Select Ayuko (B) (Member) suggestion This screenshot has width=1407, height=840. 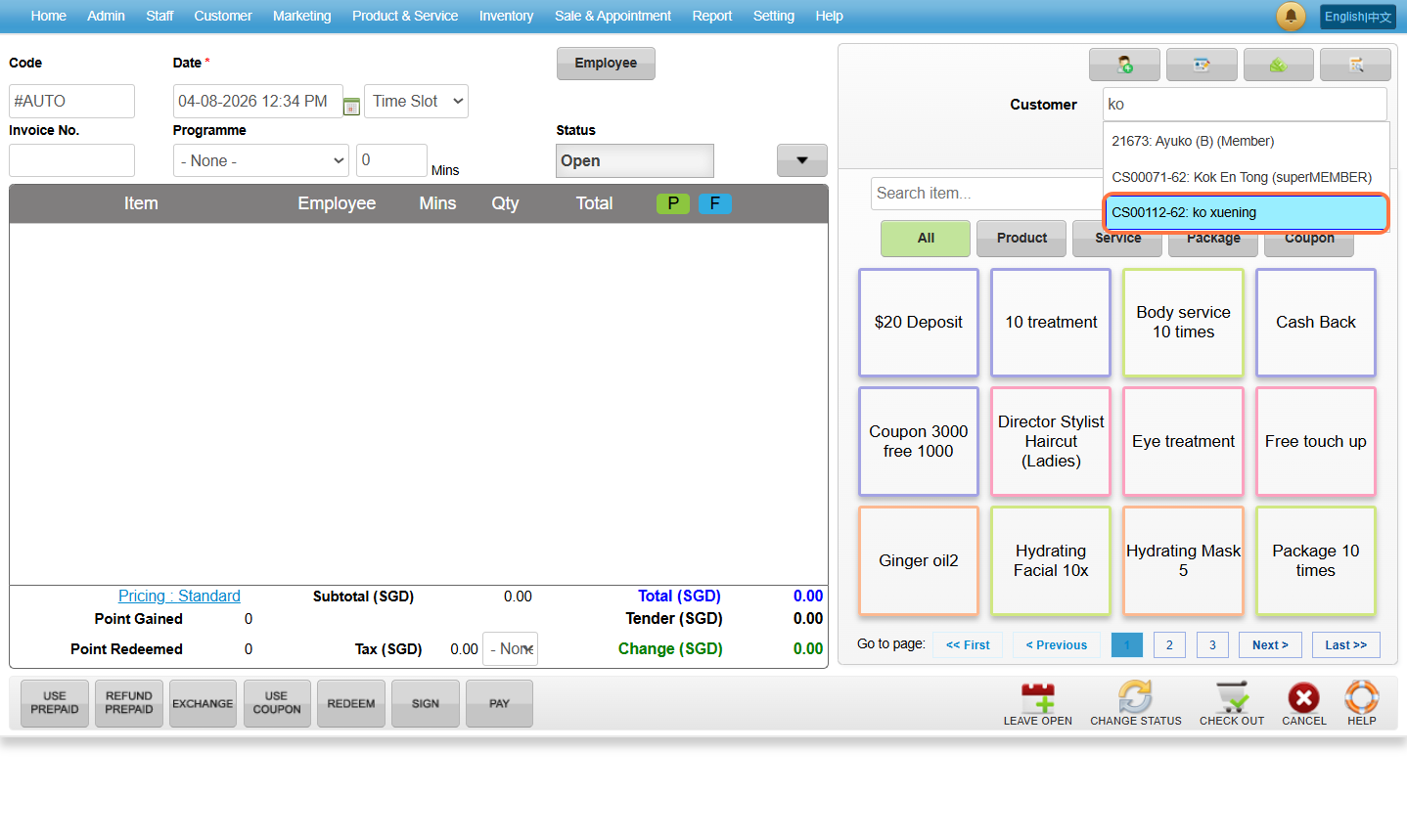tap(1246, 141)
